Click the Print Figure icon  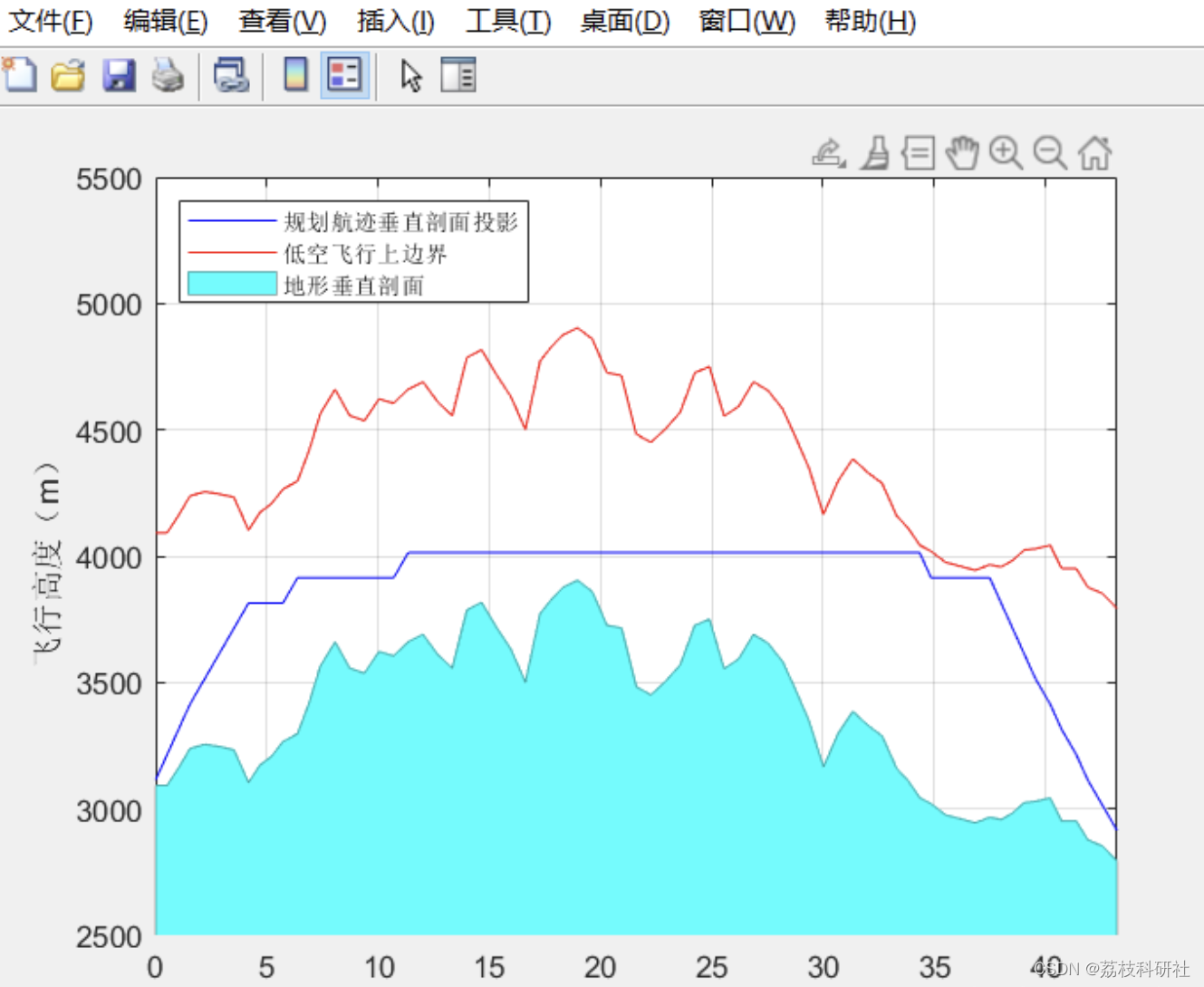coord(168,75)
